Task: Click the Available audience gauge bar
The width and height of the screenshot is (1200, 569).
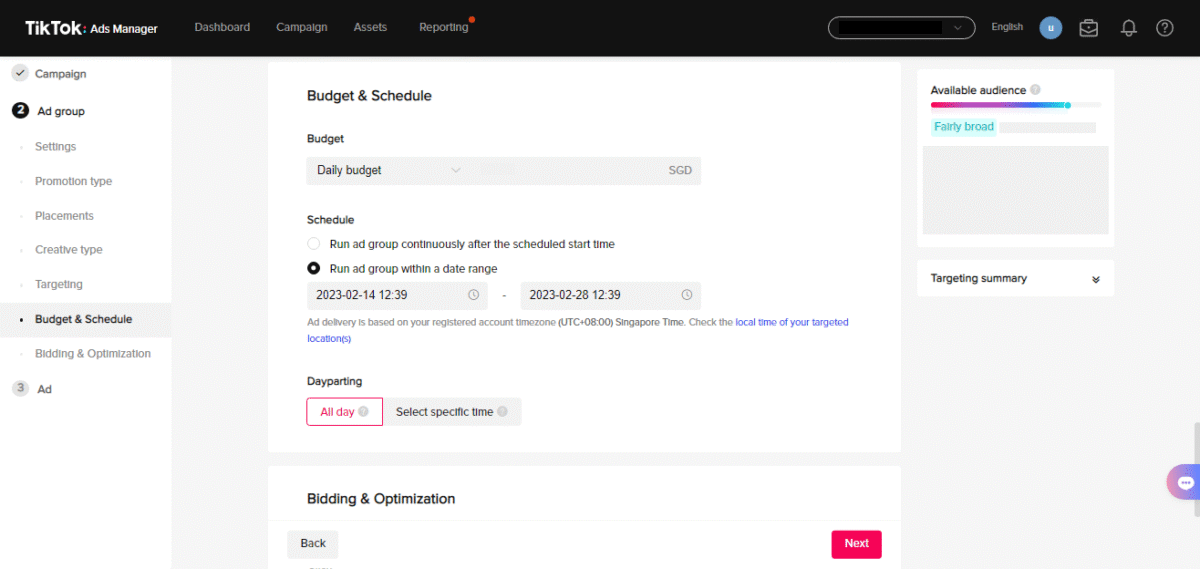Action: coord(1016,105)
